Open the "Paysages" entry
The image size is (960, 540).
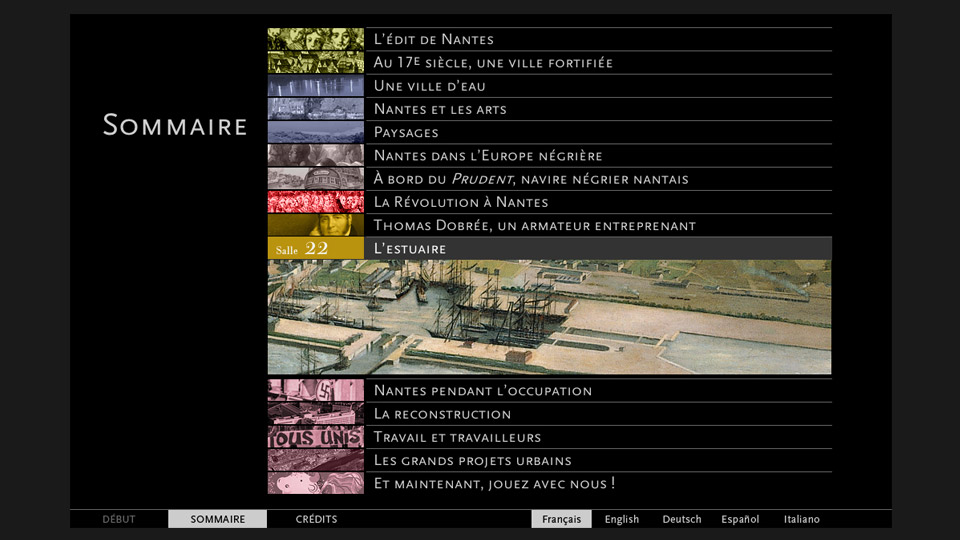tap(598, 132)
